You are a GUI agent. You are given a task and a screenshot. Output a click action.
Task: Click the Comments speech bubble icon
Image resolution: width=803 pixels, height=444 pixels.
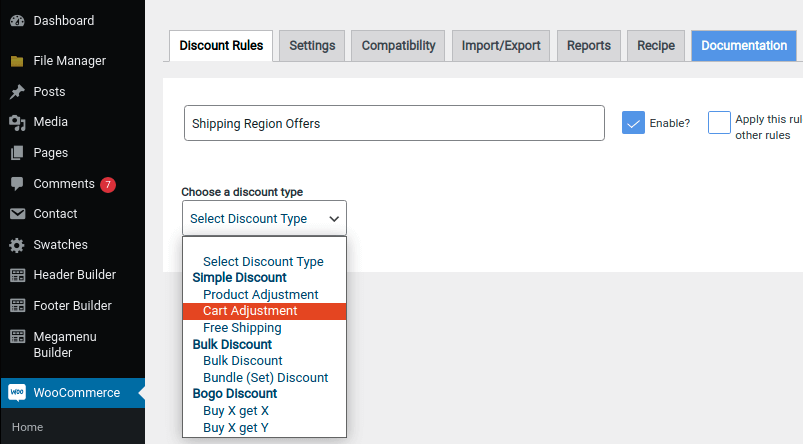coord(17,184)
